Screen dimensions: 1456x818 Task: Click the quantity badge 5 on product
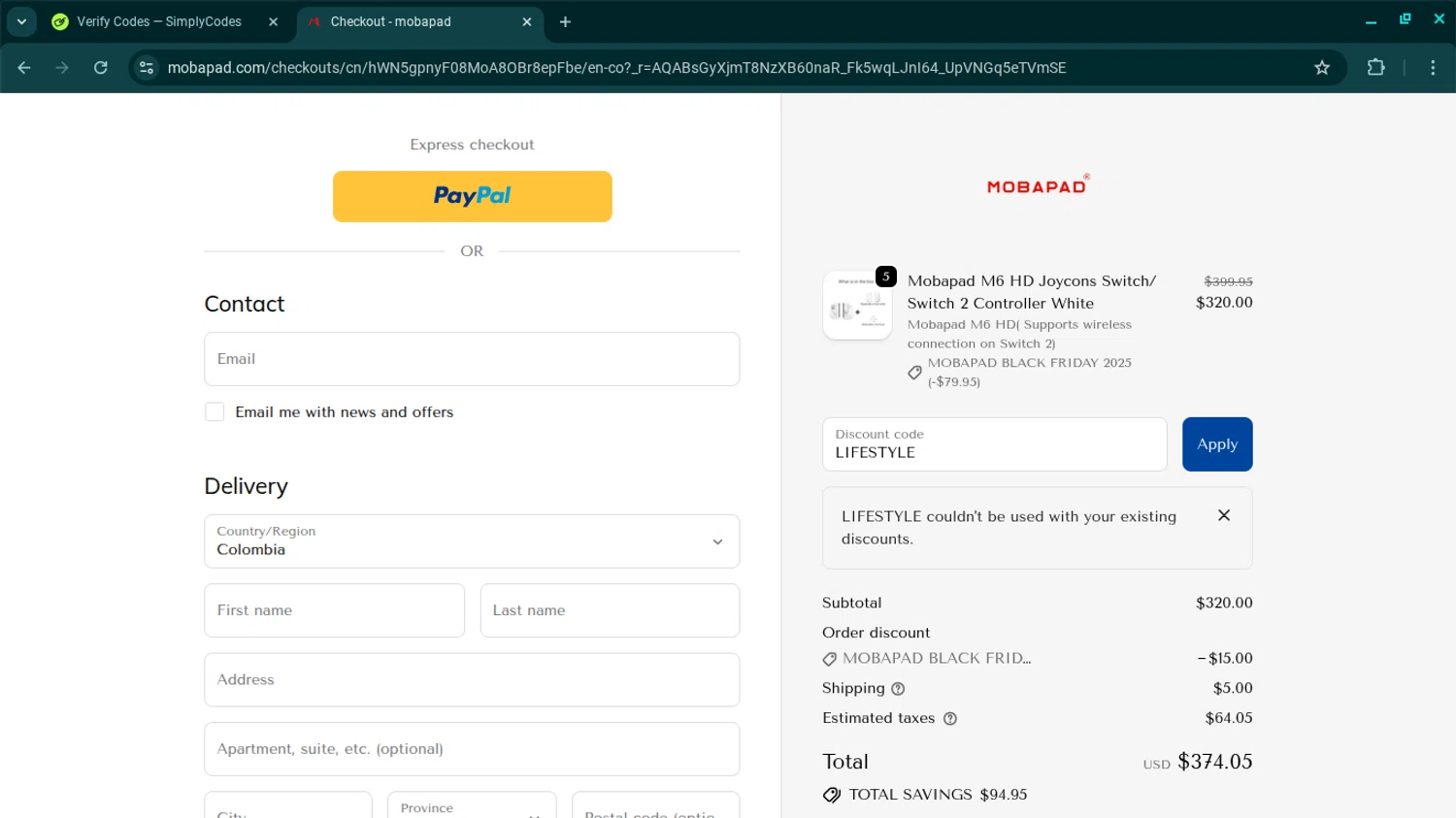tap(885, 277)
